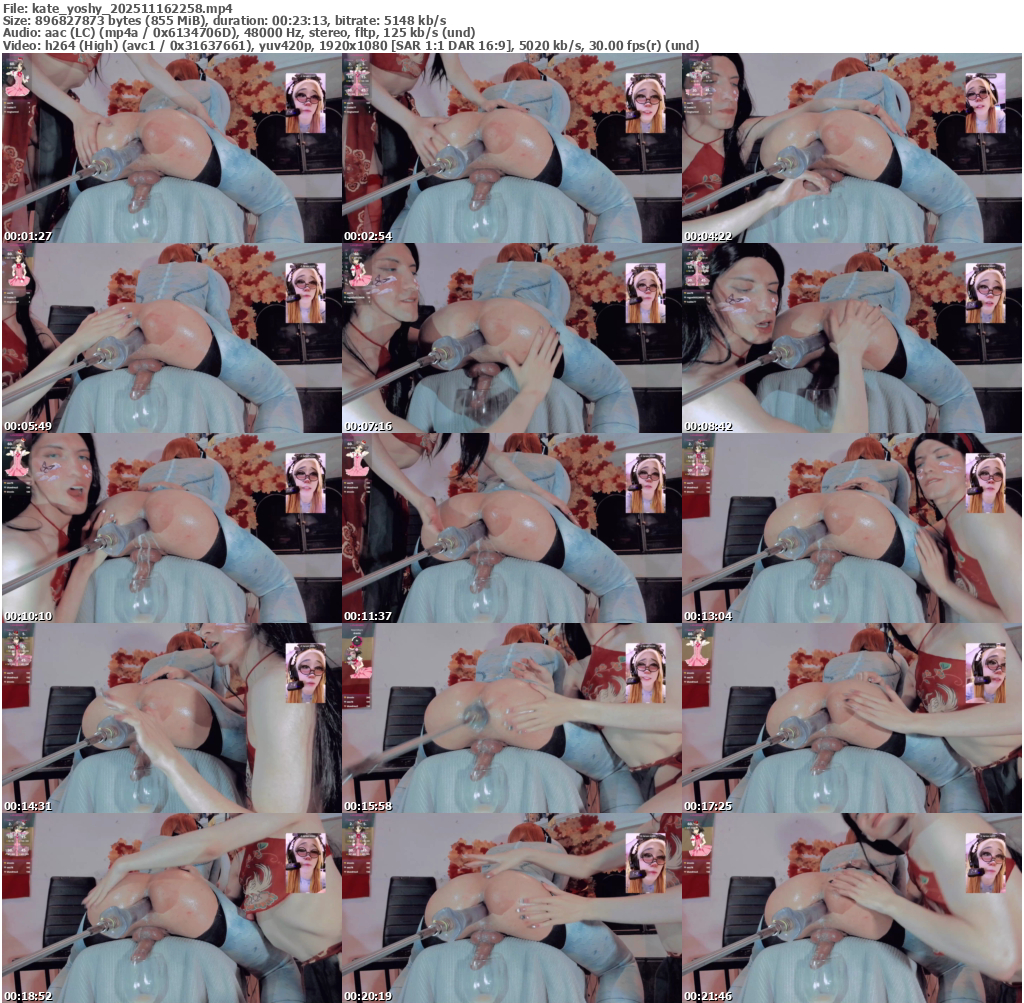Click the Audio codec info line
1024x1003 pixels.
point(240,33)
